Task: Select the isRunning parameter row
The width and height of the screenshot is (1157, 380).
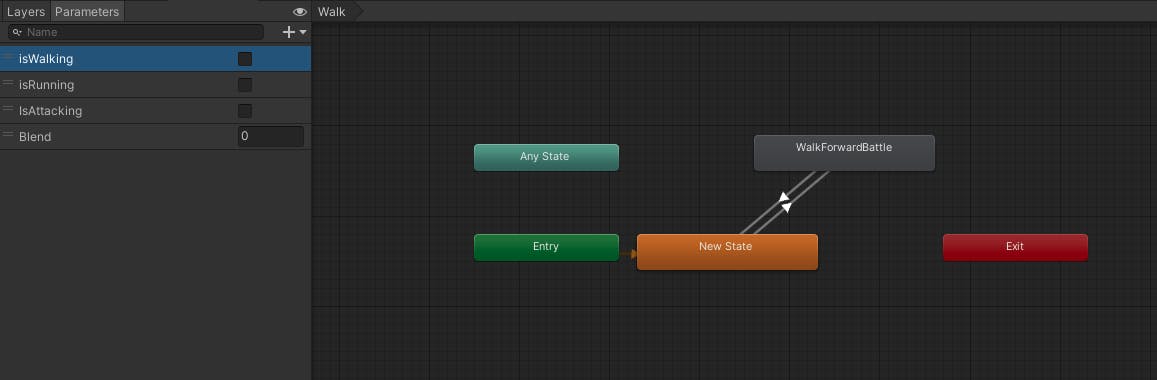Action: click(155, 85)
